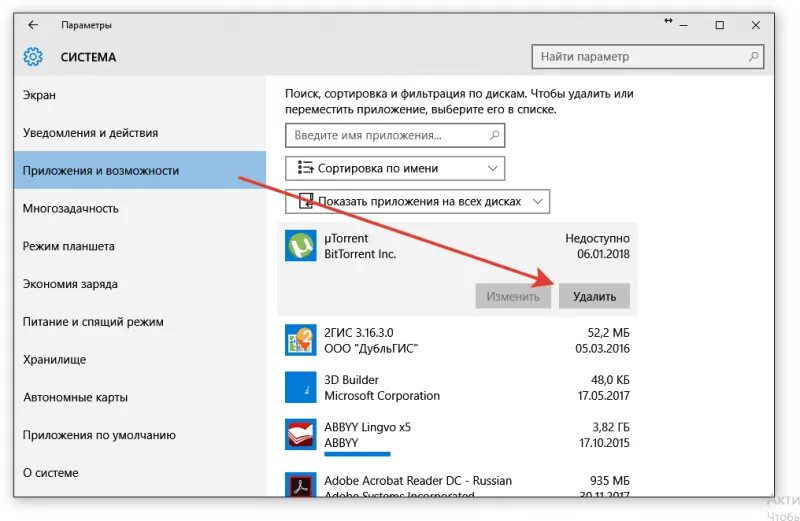Select Приложения и возможности in sidebar

140,170
